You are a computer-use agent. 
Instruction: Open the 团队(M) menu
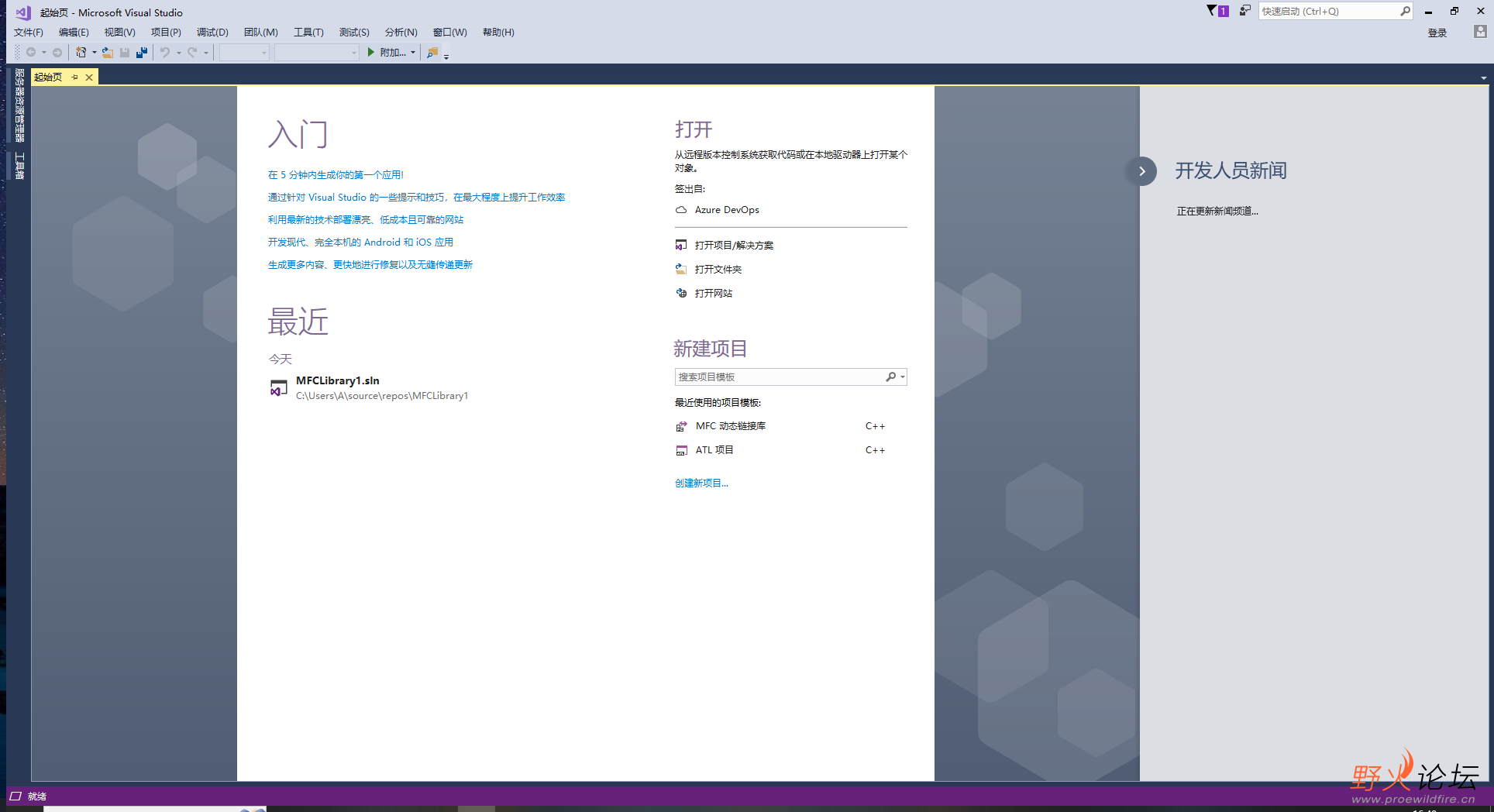tap(260, 33)
